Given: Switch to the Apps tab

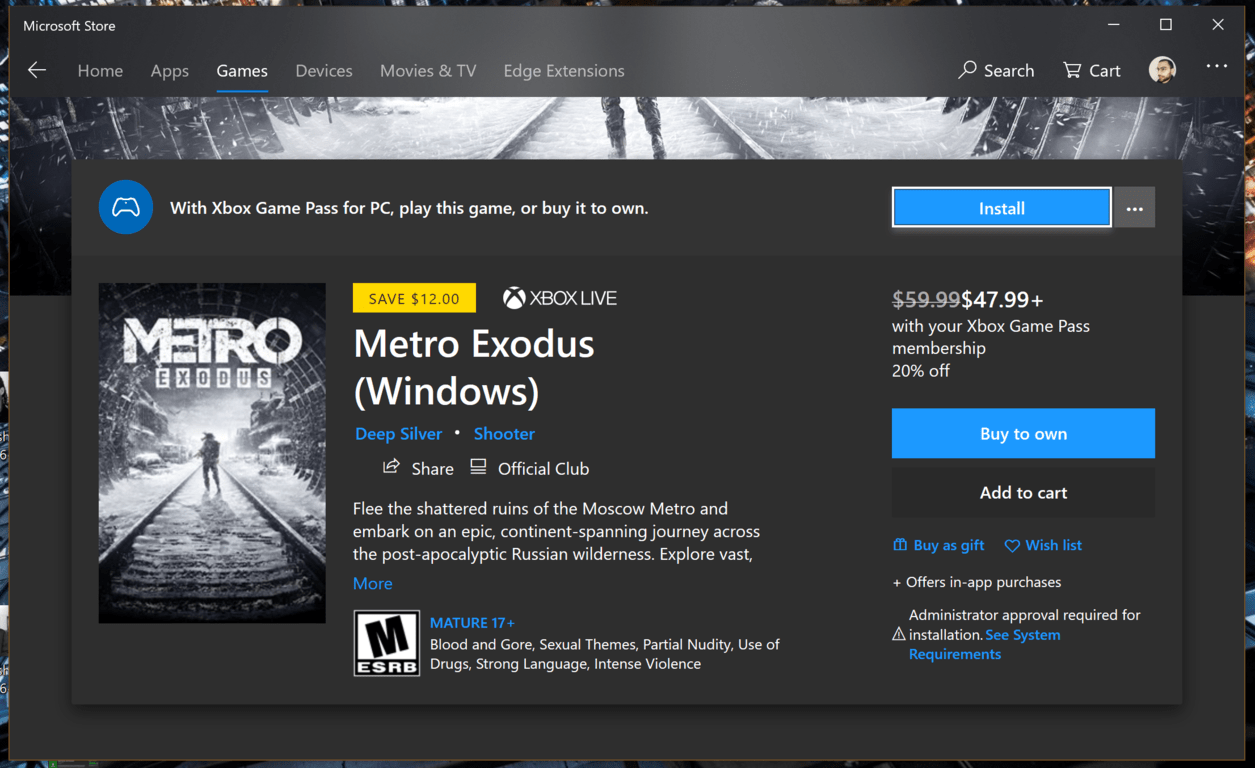Looking at the screenshot, I should click(169, 71).
